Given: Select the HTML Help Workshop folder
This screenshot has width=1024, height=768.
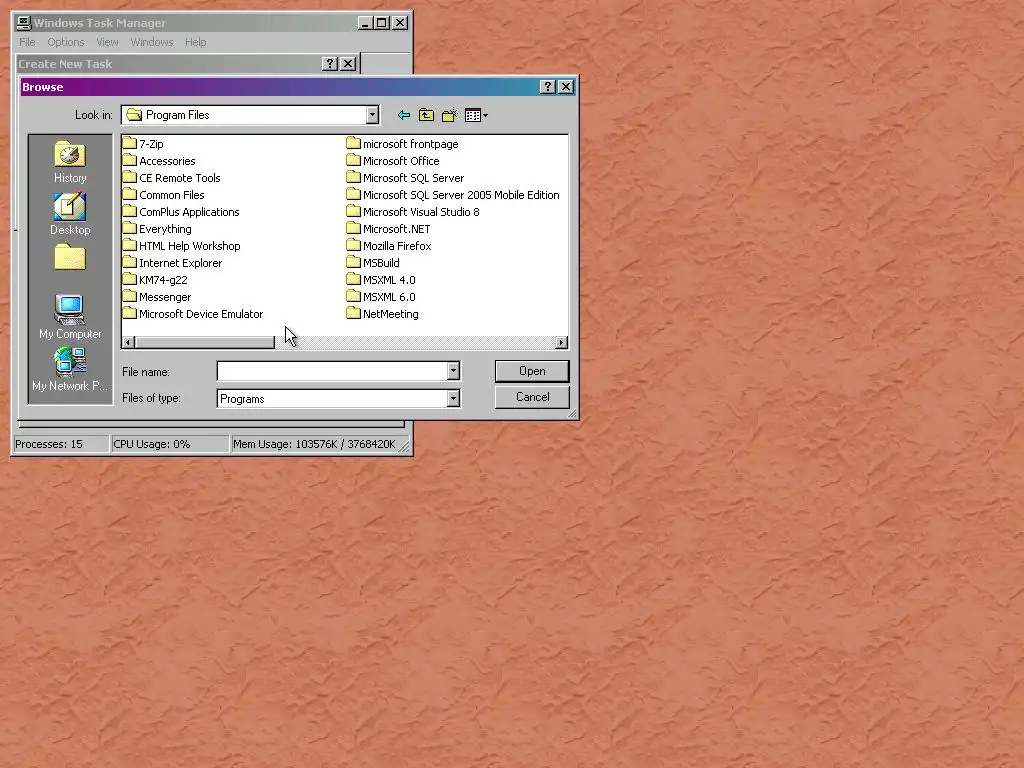Looking at the screenshot, I should 182,246.
